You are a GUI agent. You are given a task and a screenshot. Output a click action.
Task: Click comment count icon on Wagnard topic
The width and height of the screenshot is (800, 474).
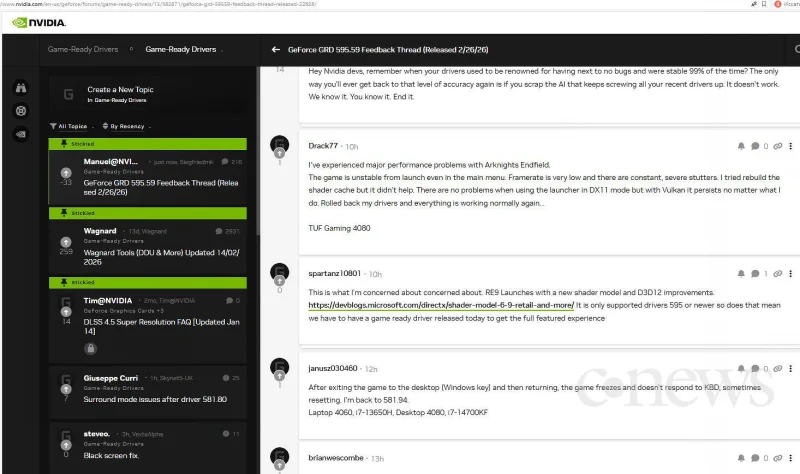click(x=219, y=231)
